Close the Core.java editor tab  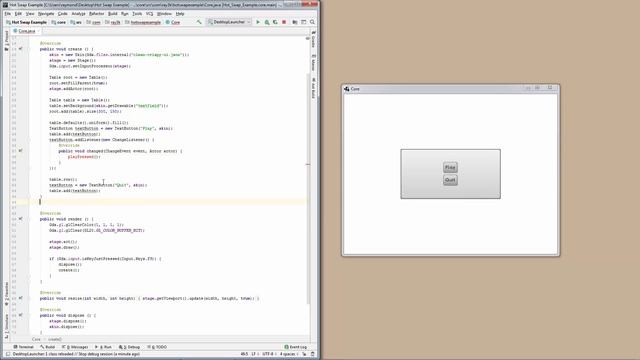pyautogui.click(x=39, y=31)
